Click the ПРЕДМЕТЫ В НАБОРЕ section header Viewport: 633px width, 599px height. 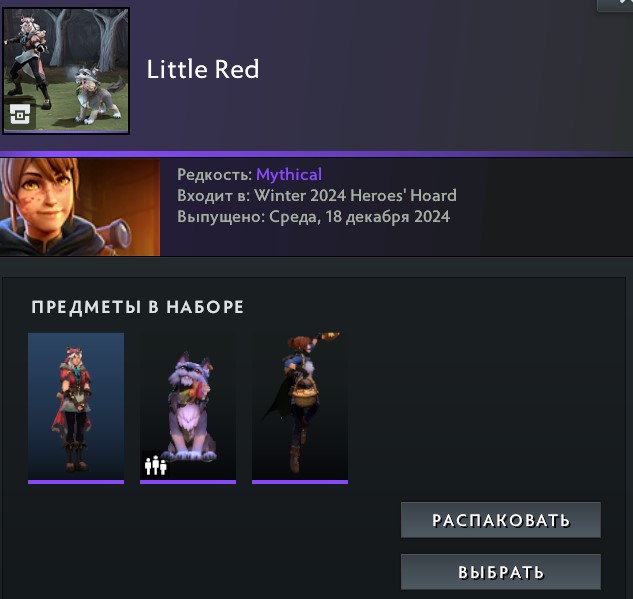tap(138, 307)
